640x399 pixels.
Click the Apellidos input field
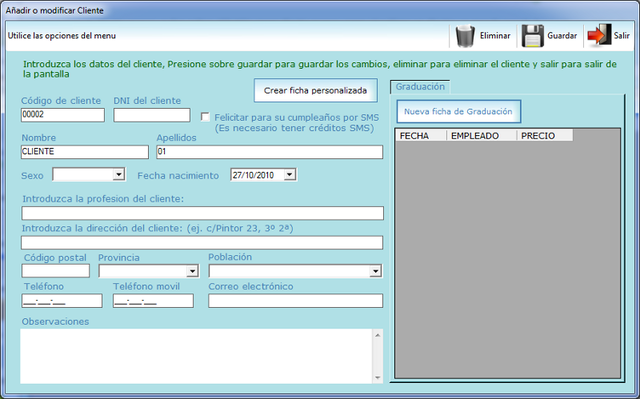[270, 152]
